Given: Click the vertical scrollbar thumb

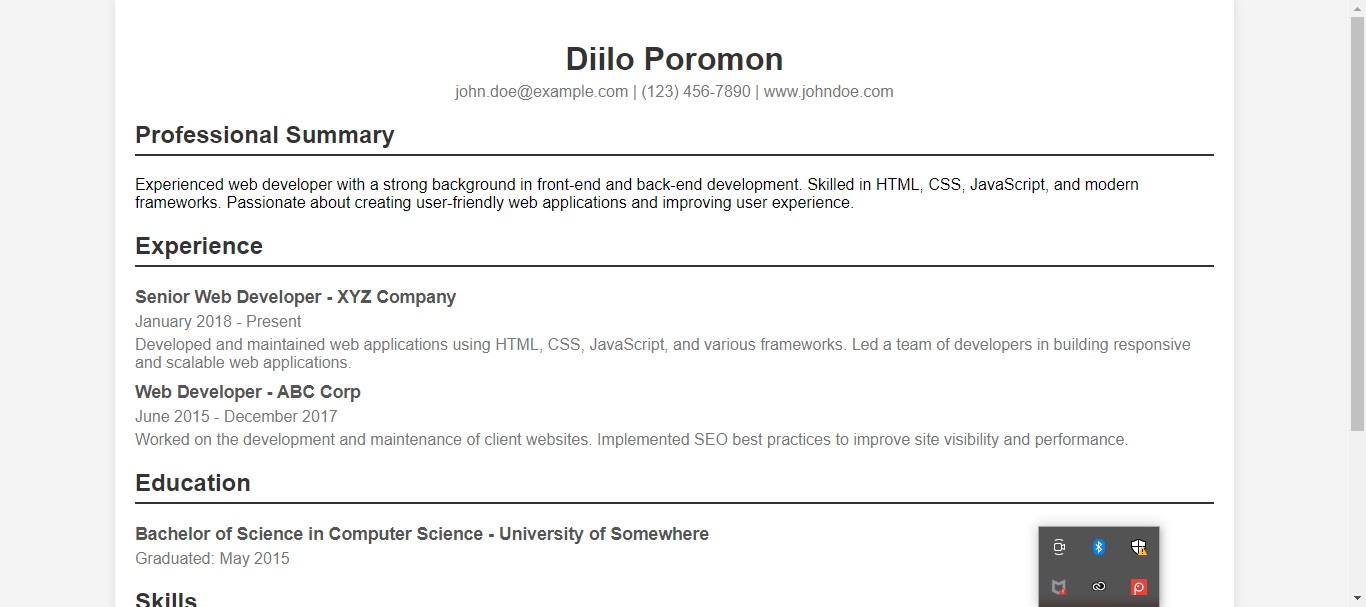Looking at the screenshot, I should click(1357, 220).
